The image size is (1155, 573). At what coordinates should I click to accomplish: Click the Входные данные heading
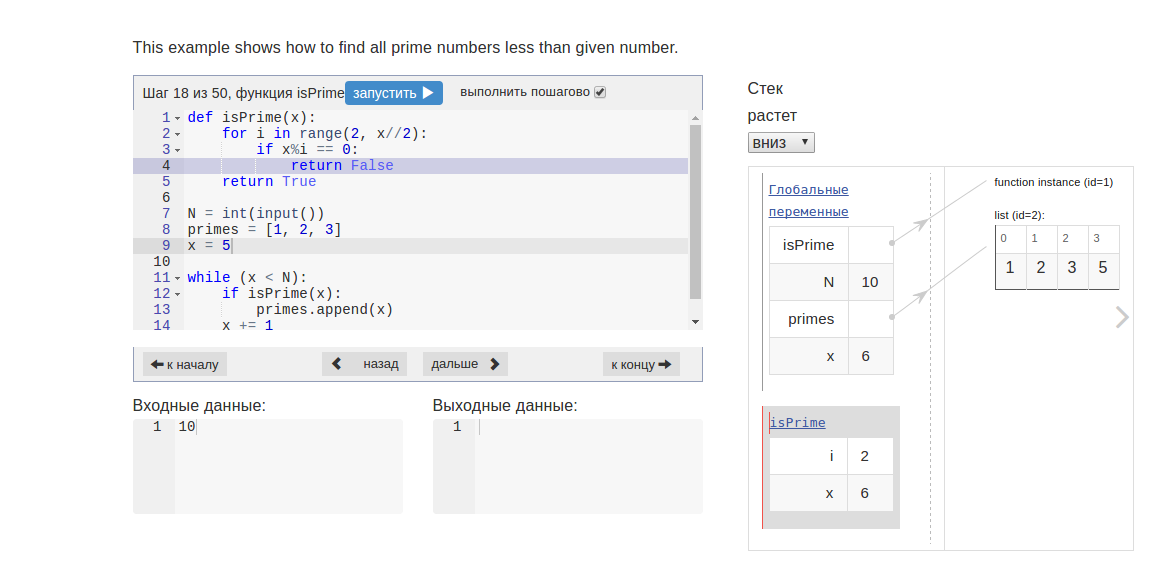pos(199,406)
